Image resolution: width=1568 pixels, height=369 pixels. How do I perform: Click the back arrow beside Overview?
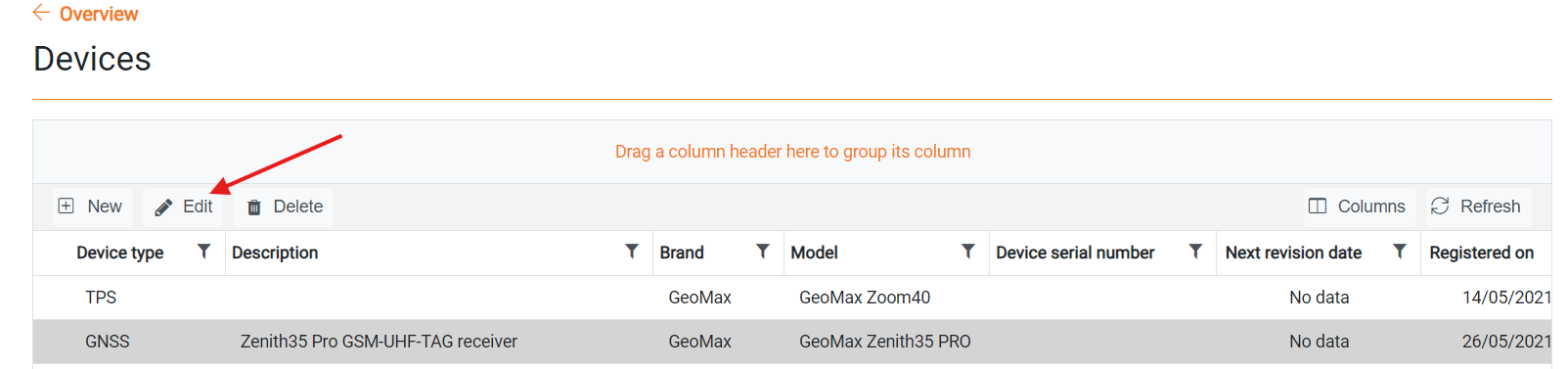click(x=41, y=13)
